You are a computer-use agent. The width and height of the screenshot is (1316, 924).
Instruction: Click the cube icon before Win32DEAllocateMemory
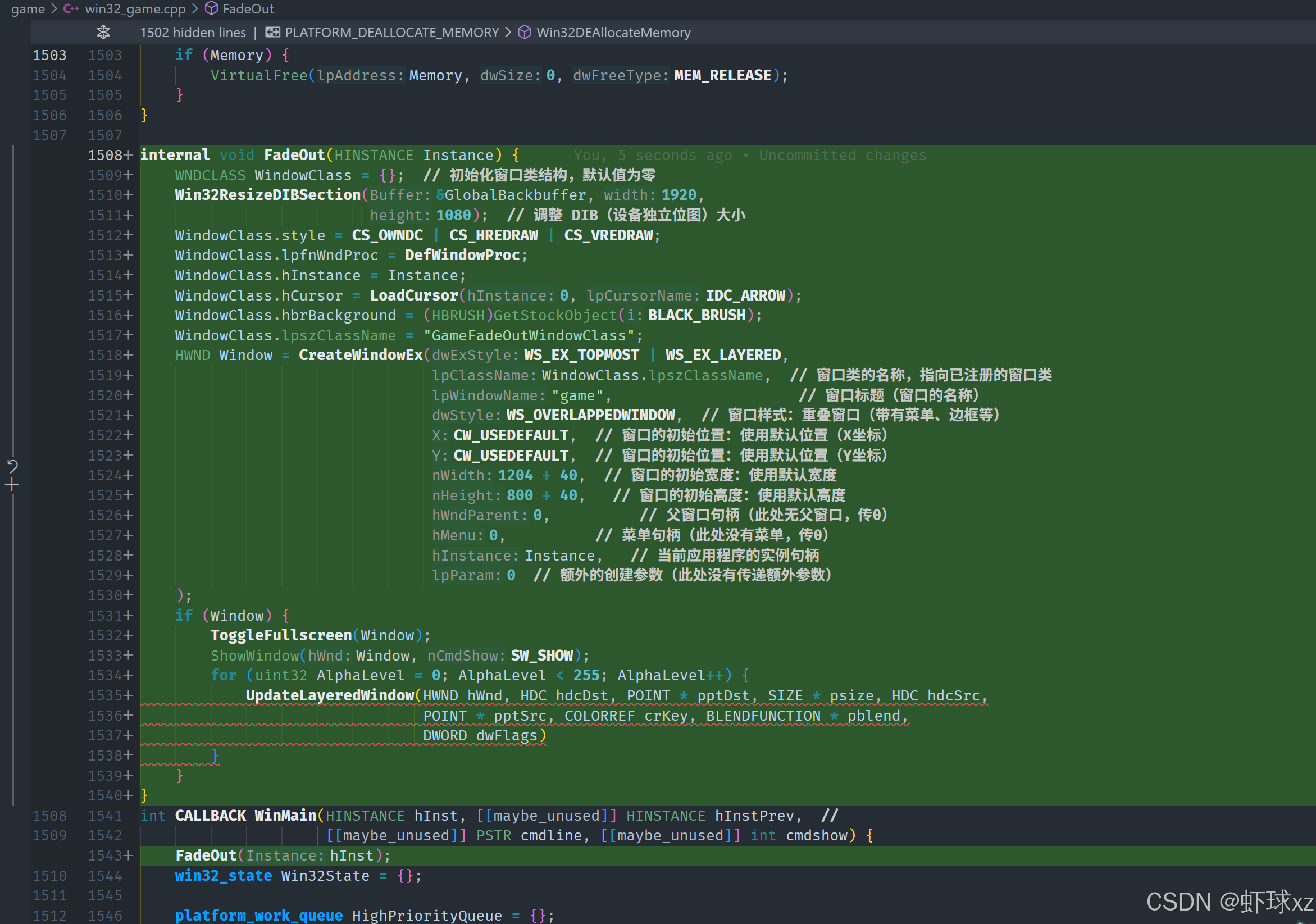525,32
